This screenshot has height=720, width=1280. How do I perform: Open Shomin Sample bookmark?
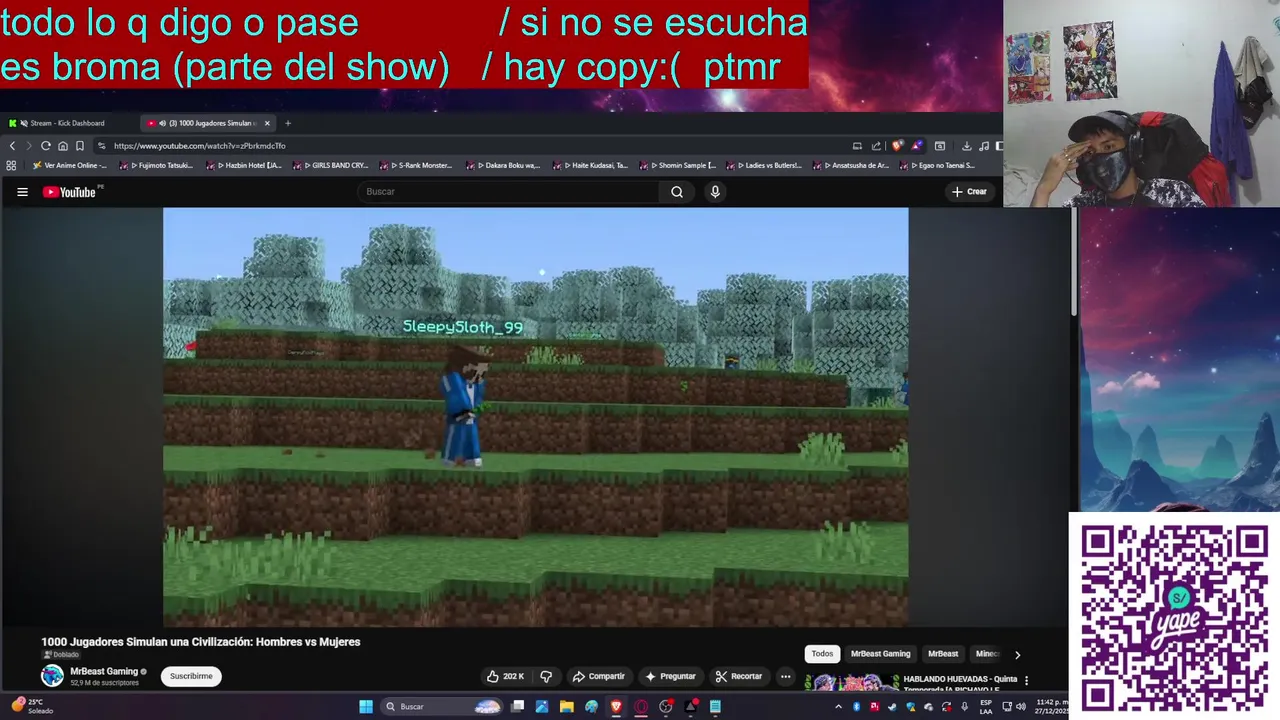[x=678, y=166]
